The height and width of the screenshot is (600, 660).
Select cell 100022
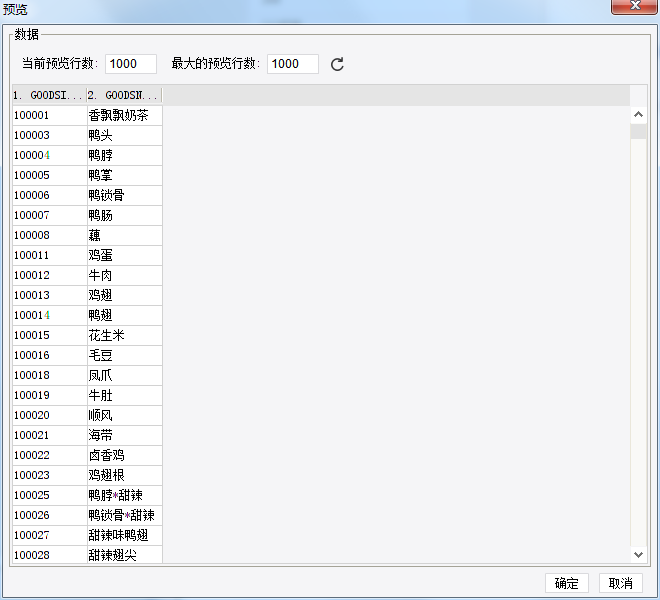(50, 455)
